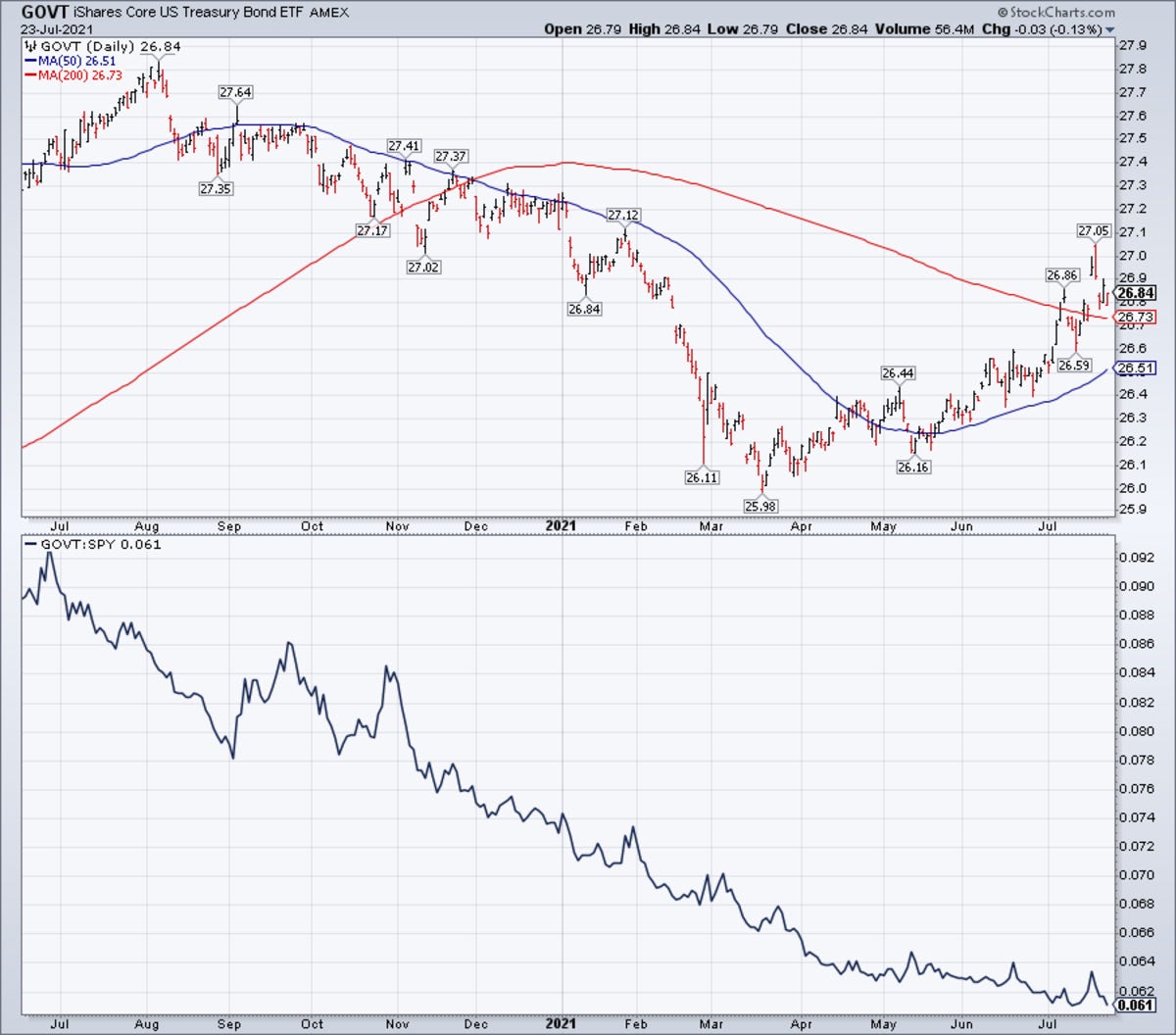
Task: Click the 2021 label on lower chart axis
Action: [562, 1024]
